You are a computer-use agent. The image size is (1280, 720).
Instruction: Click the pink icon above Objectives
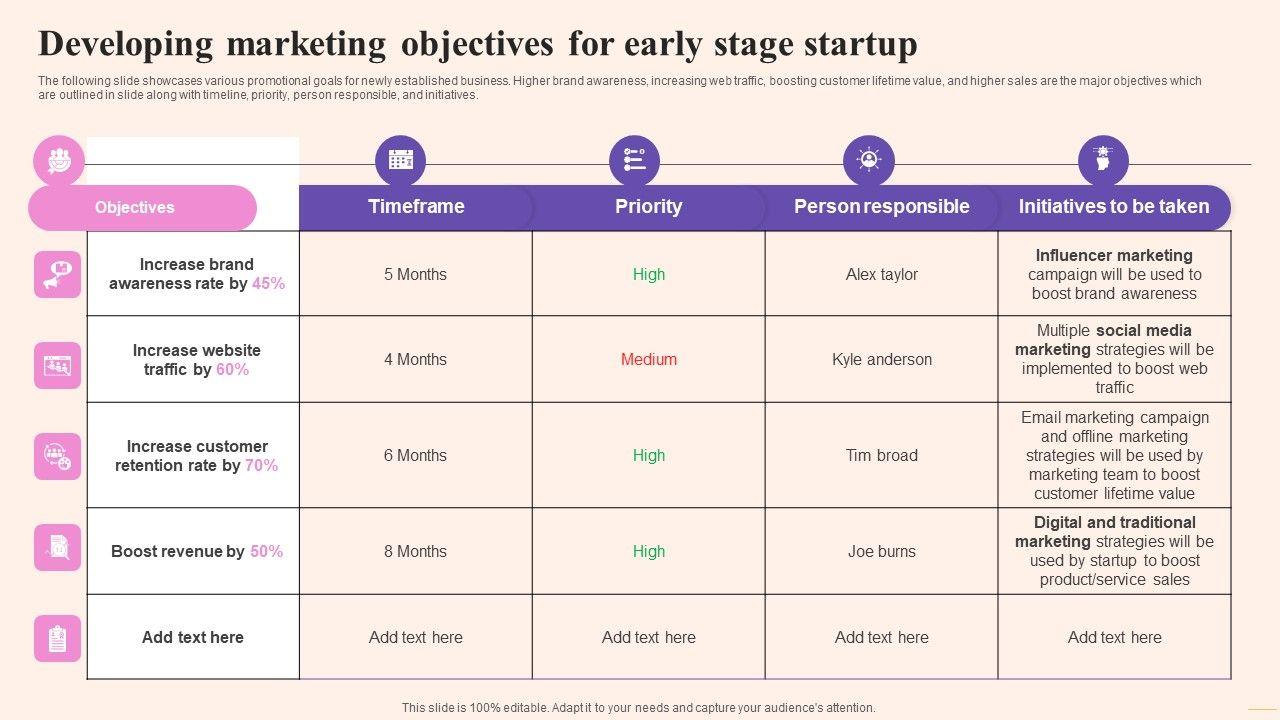click(x=59, y=160)
